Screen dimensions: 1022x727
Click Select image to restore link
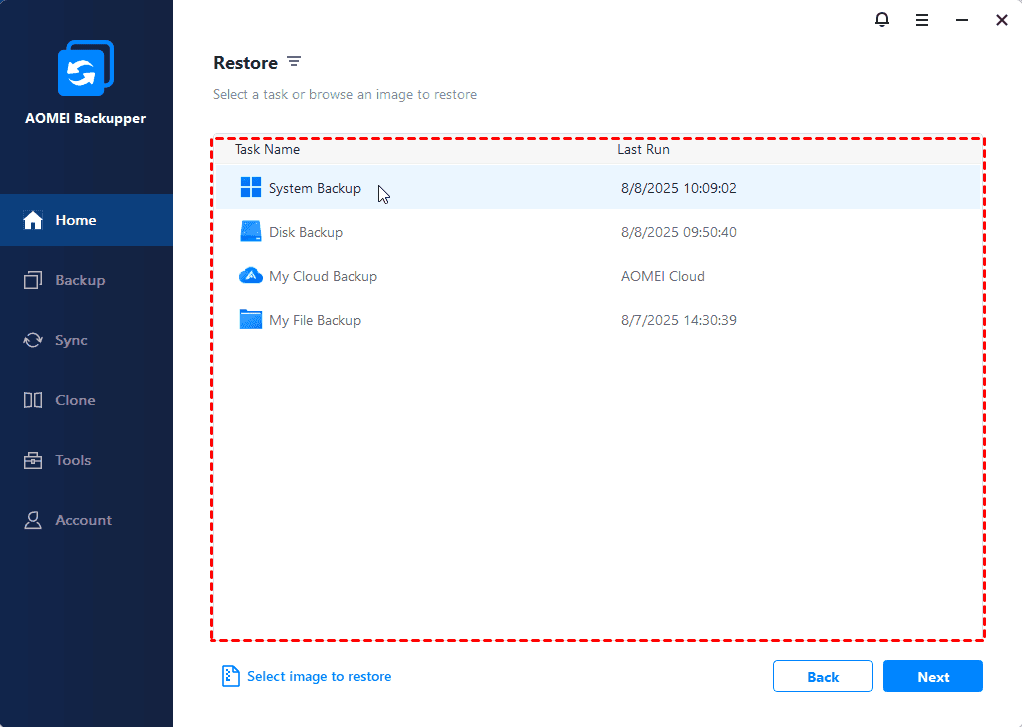click(318, 677)
